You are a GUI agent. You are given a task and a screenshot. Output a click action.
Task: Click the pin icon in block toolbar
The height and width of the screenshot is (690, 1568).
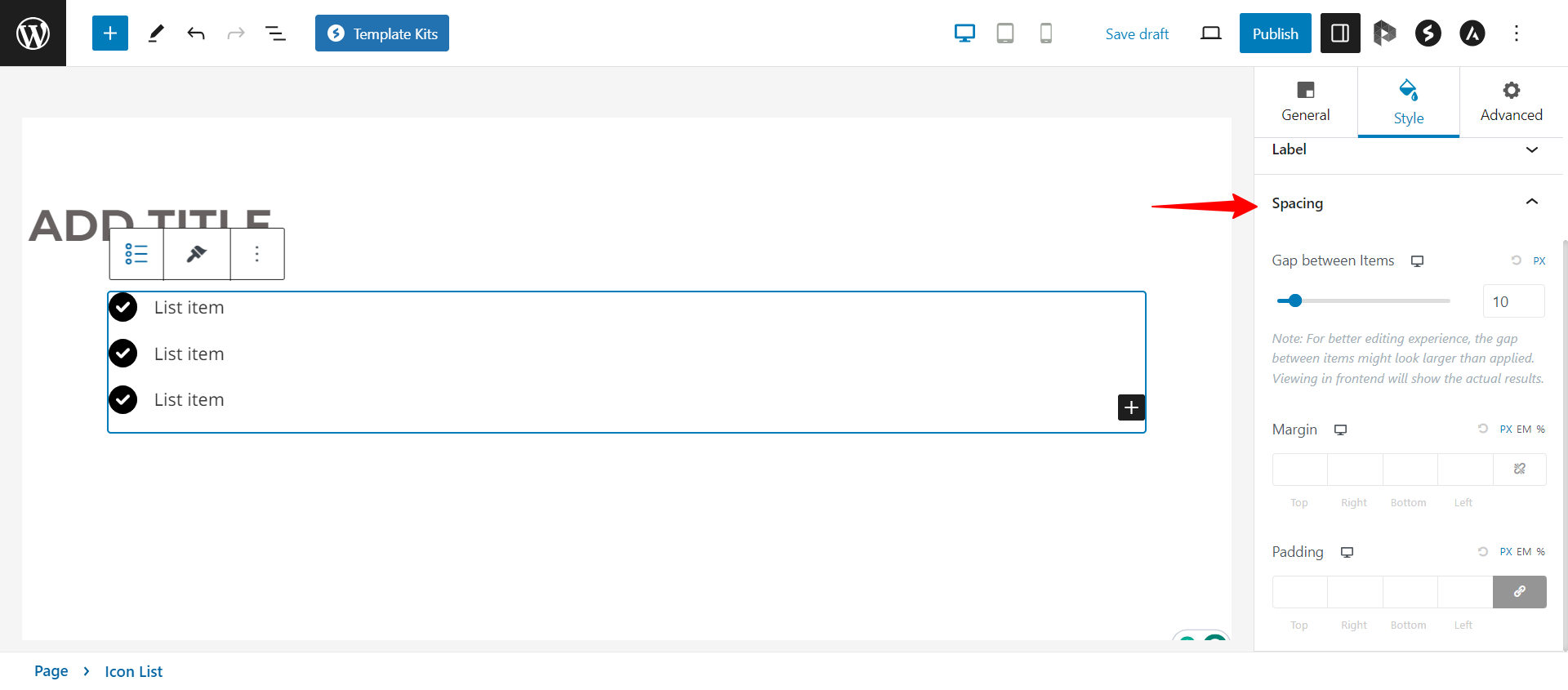point(197,254)
